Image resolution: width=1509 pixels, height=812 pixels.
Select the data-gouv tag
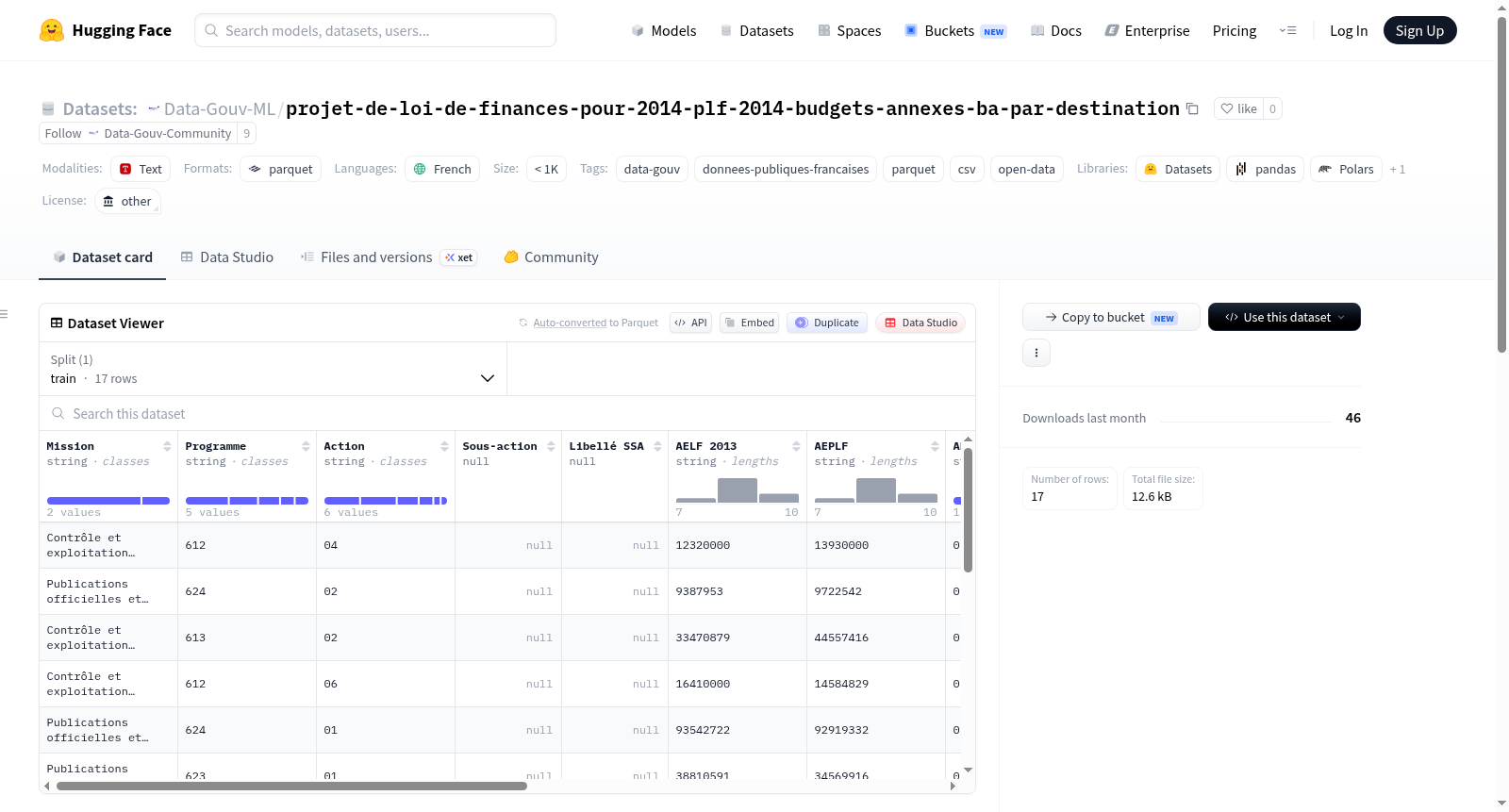pos(652,169)
